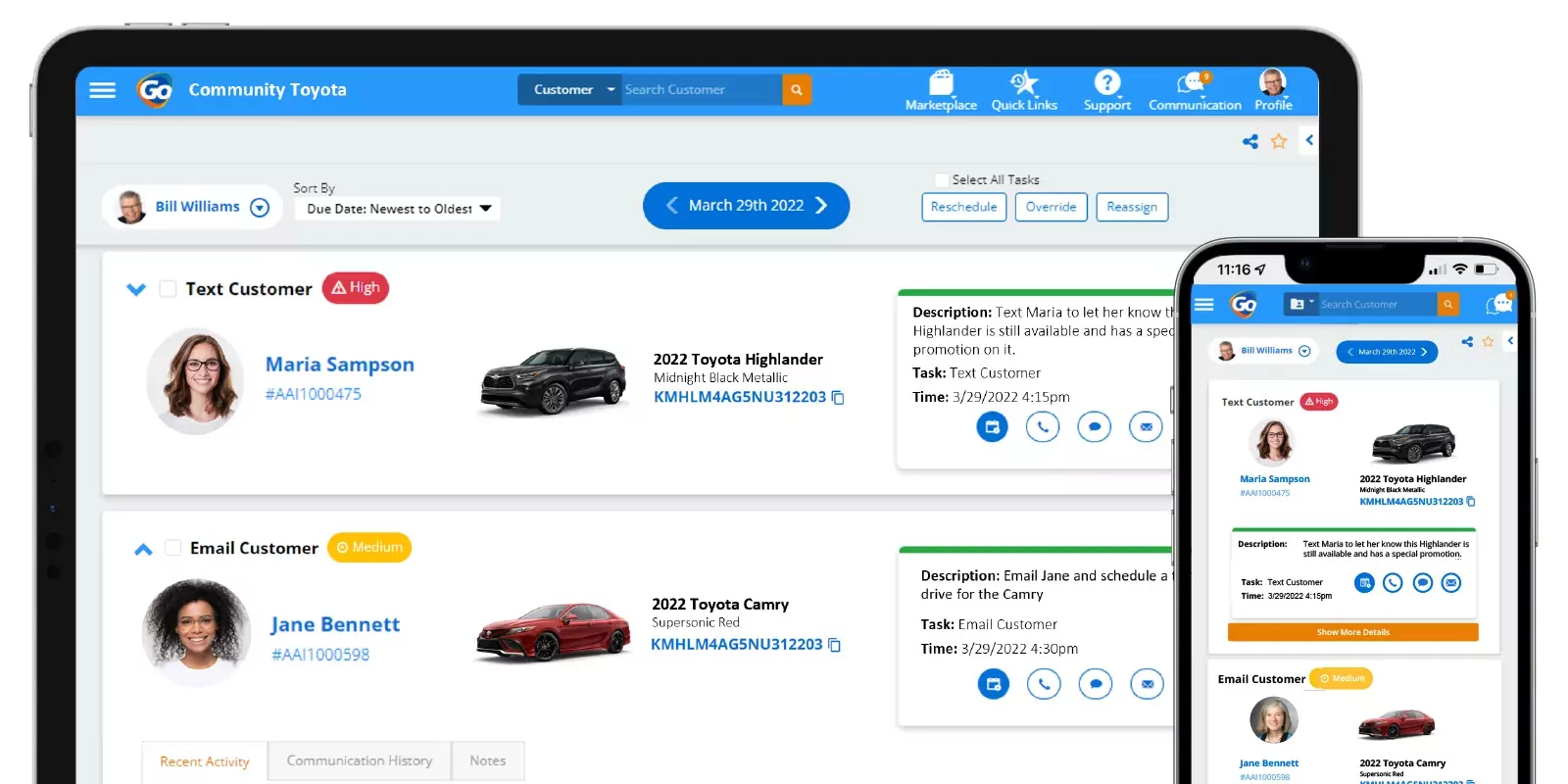Open the Sort By Due Date dropdown

pos(398,209)
